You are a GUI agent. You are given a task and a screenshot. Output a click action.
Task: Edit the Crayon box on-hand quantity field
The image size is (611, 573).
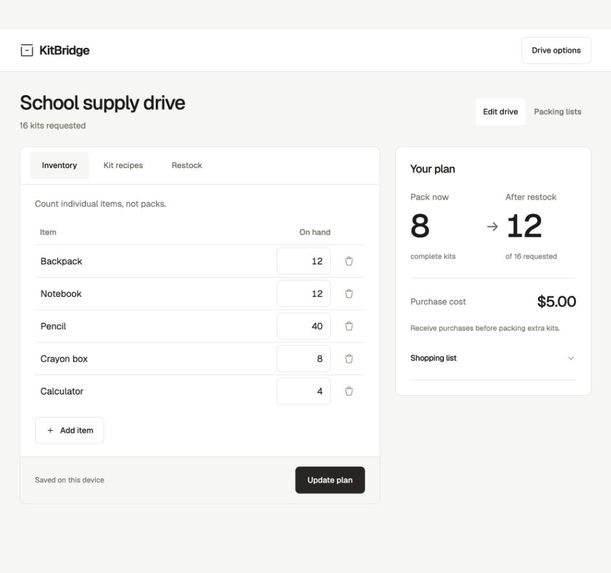tap(304, 359)
